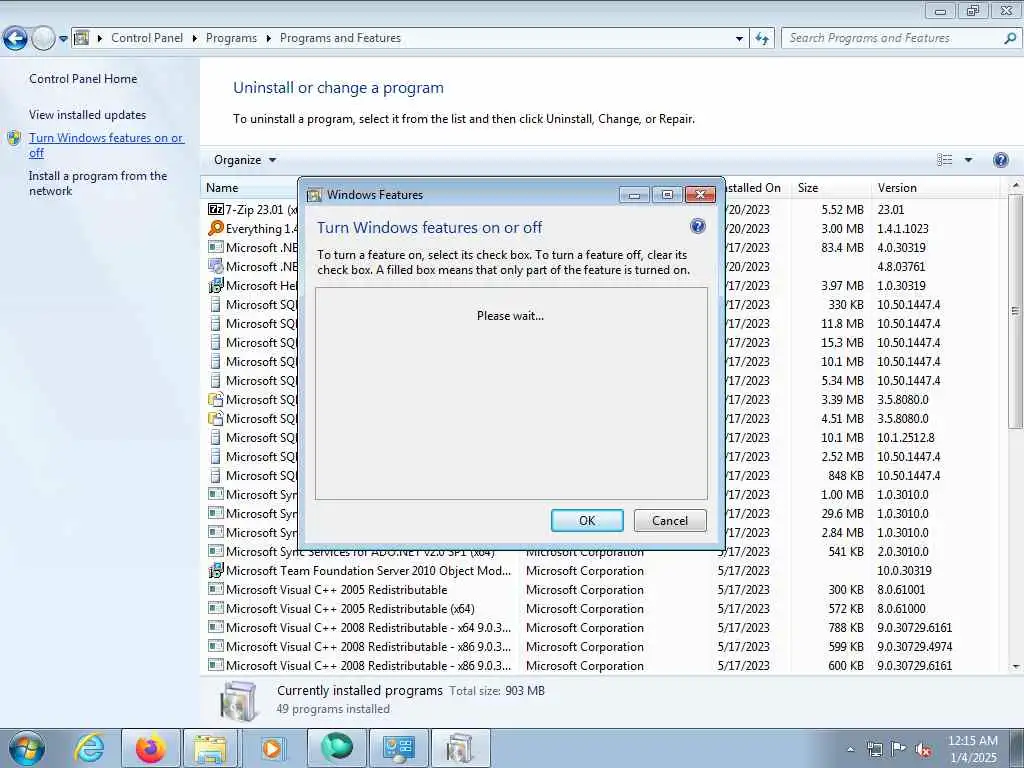This screenshot has height=768, width=1024.
Task: Click the 903 MB total size text
Action: click(x=524, y=690)
